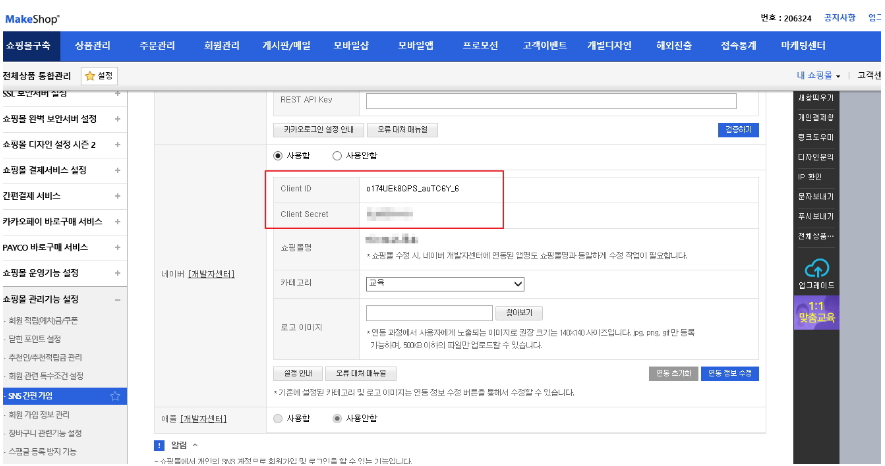
Task: Open 네이버 개발자센터 link
Action: (x=211, y=274)
